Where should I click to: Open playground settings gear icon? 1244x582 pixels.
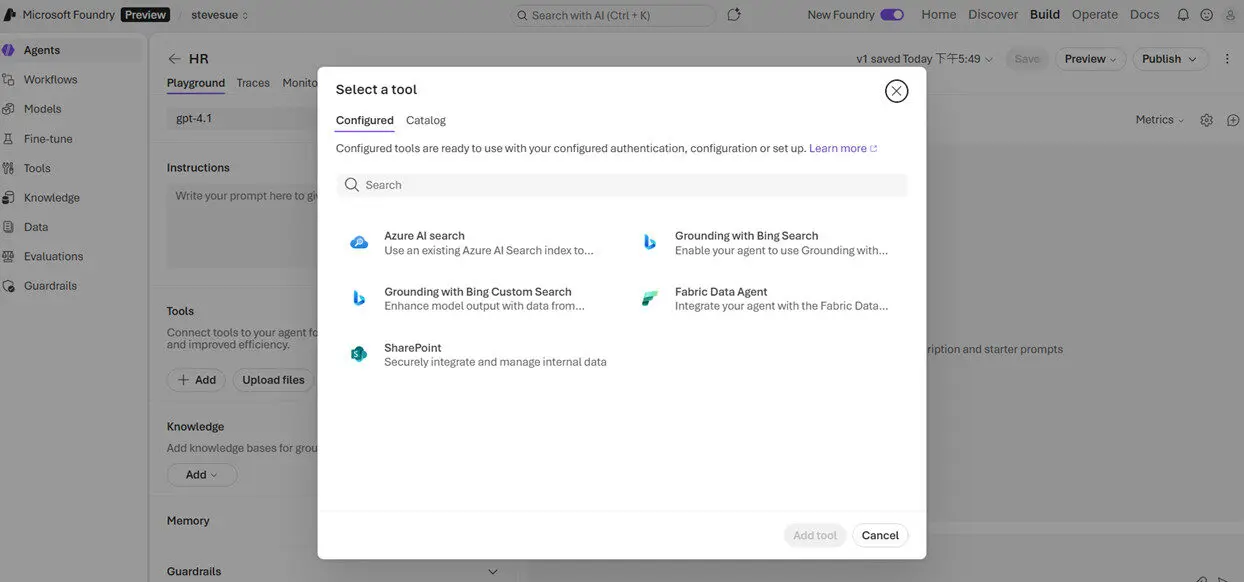tap(1206, 120)
